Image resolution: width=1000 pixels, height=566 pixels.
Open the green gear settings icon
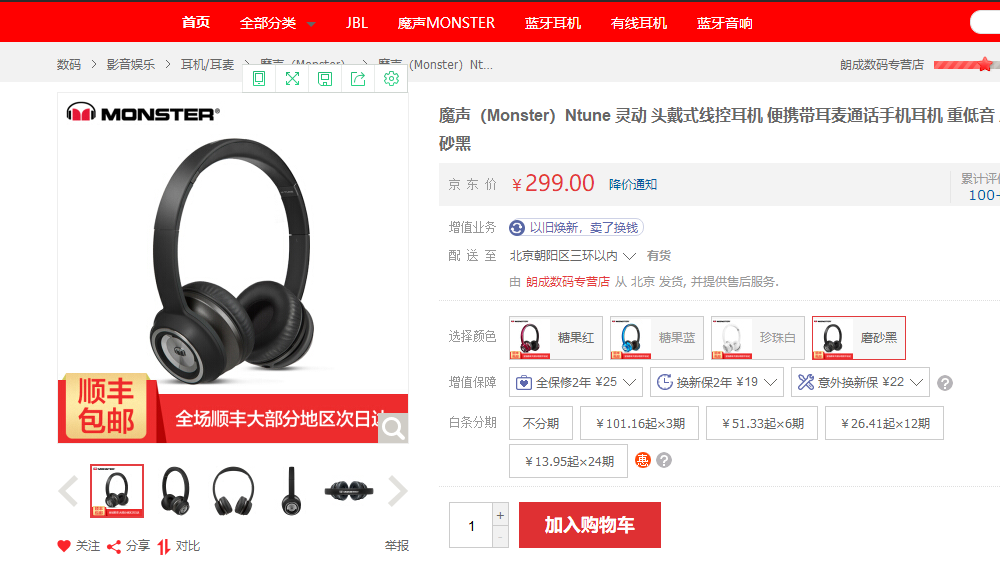[392, 78]
